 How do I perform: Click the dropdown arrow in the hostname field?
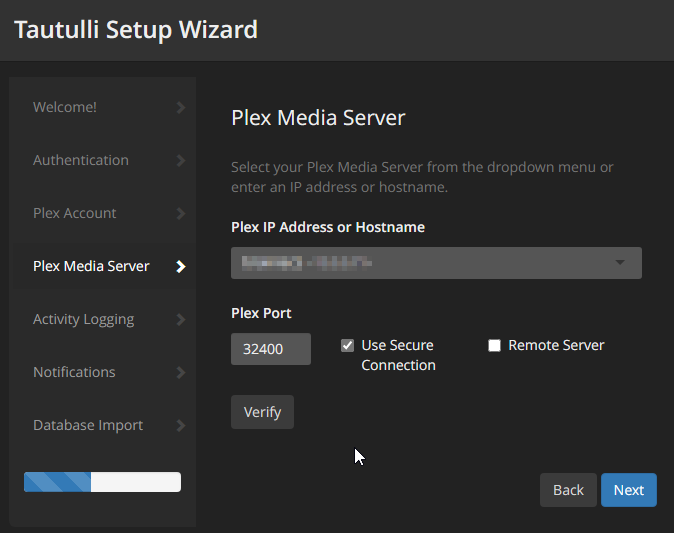click(620, 262)
